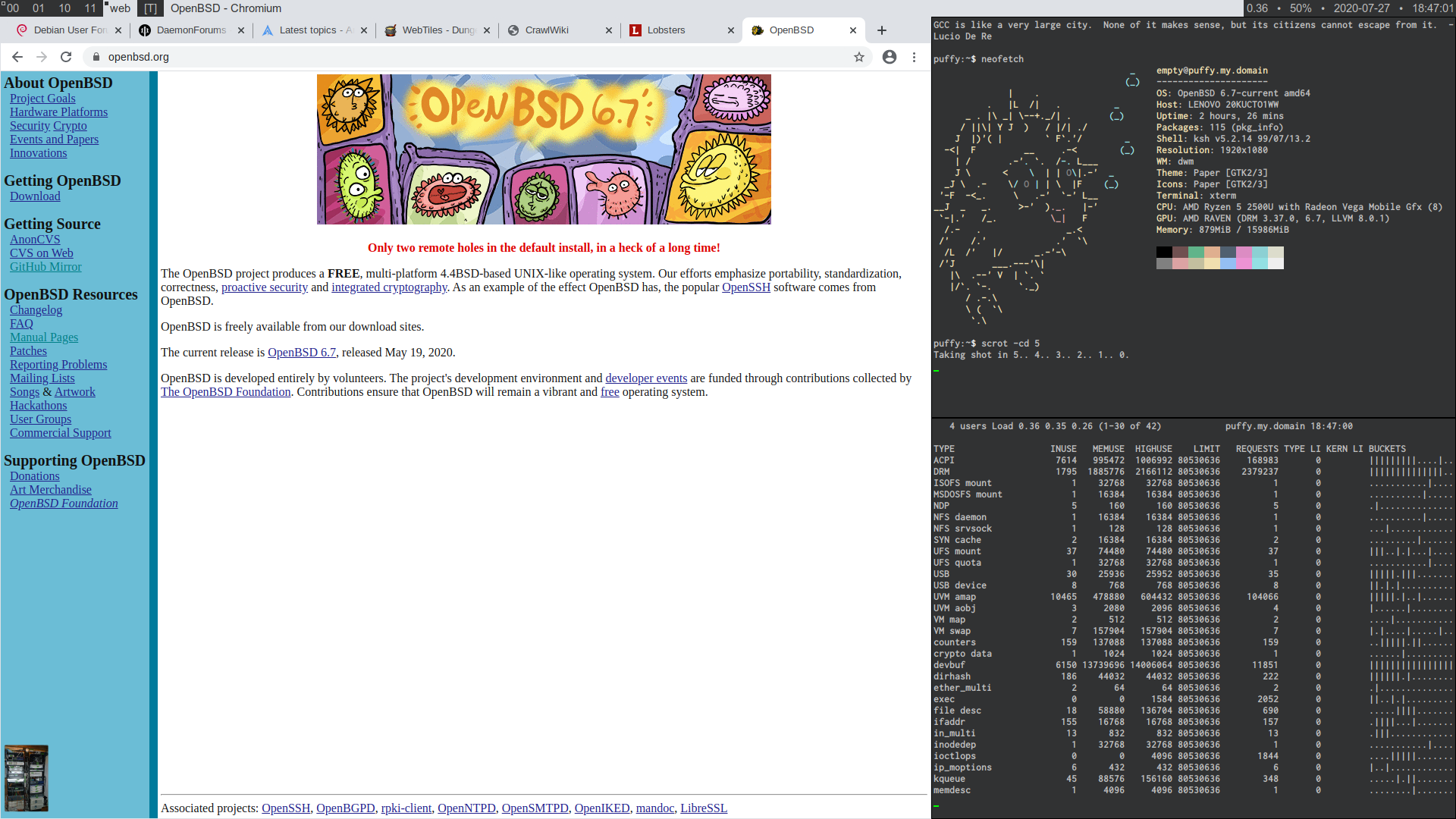Open the GitHub Mirror link

tap(45, 267)
